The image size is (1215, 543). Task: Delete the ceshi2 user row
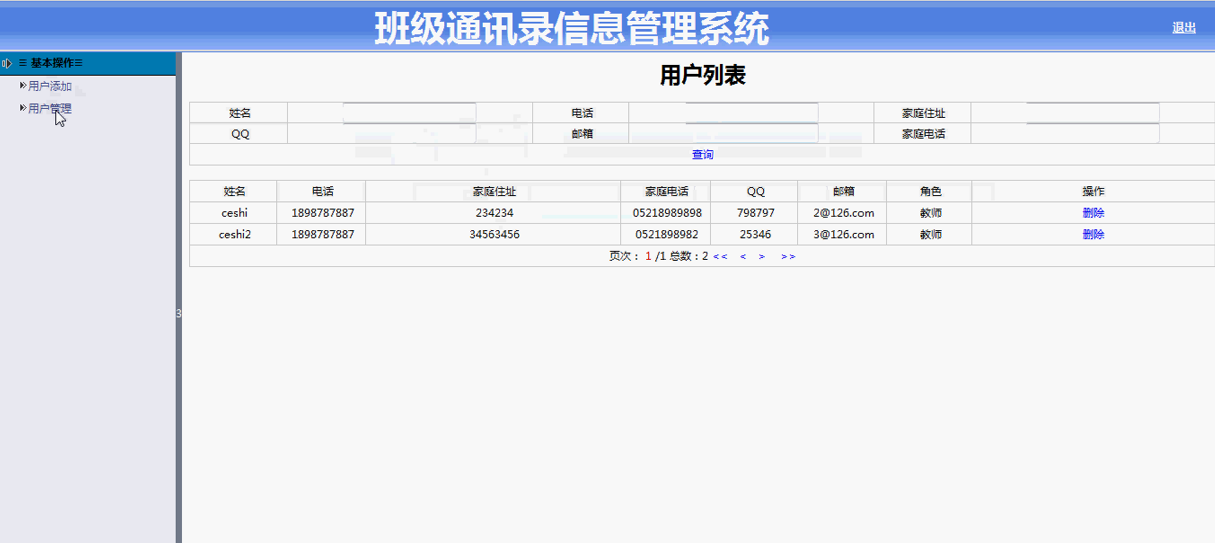click(1093, 235)
